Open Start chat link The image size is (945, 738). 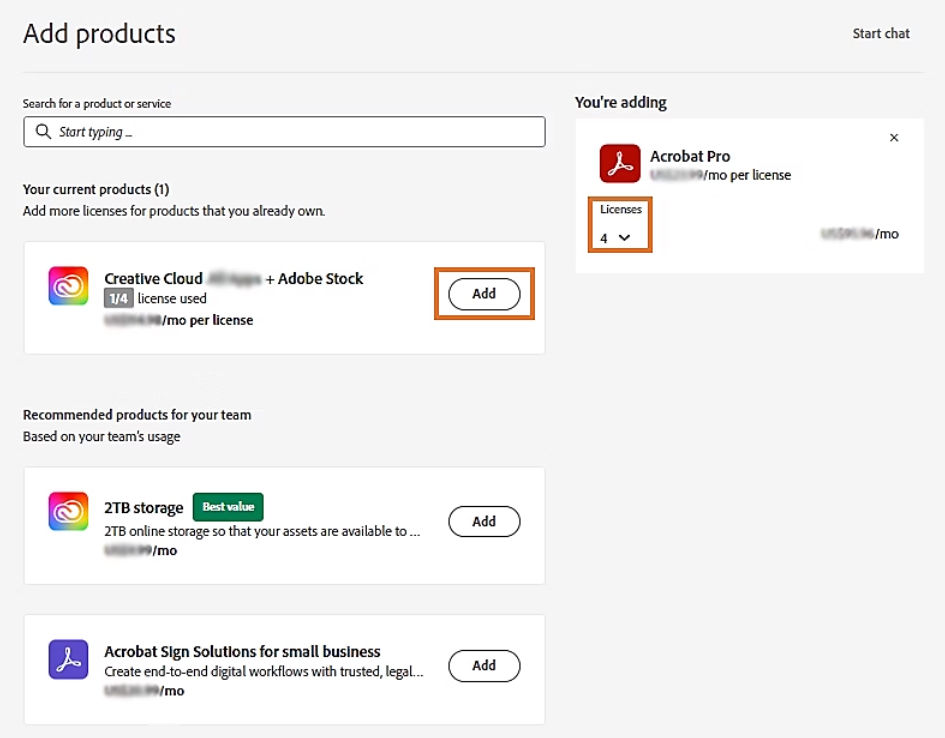881,34
